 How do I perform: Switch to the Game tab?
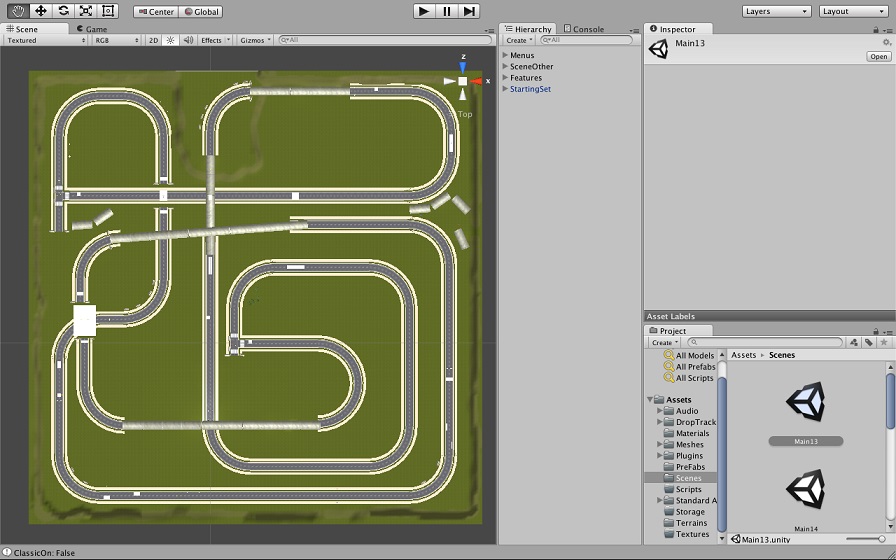[x=92, y=29]
